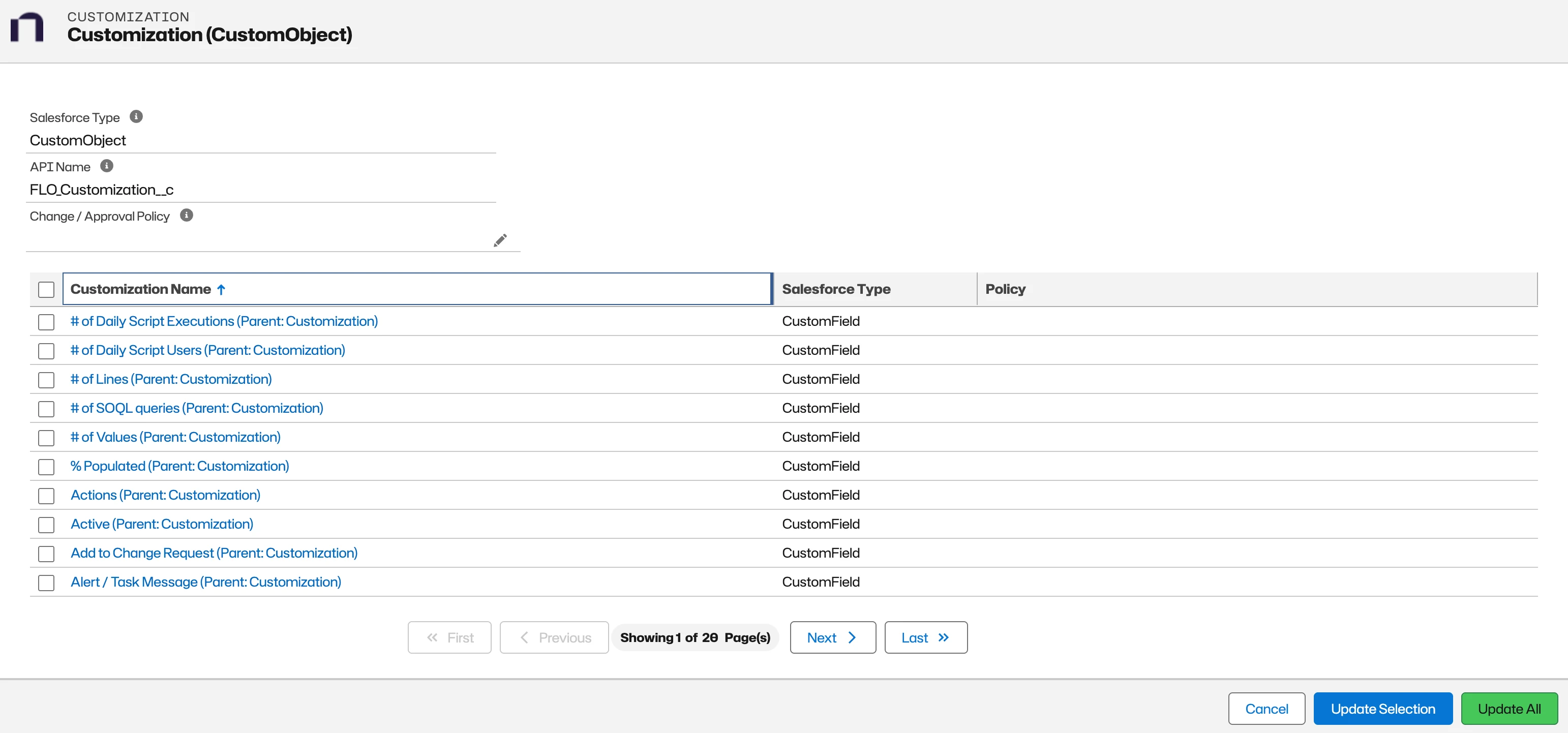The image size is (1568, 733).
Task: Sort by Salesforce Type column header
Action: pos(875,289)
